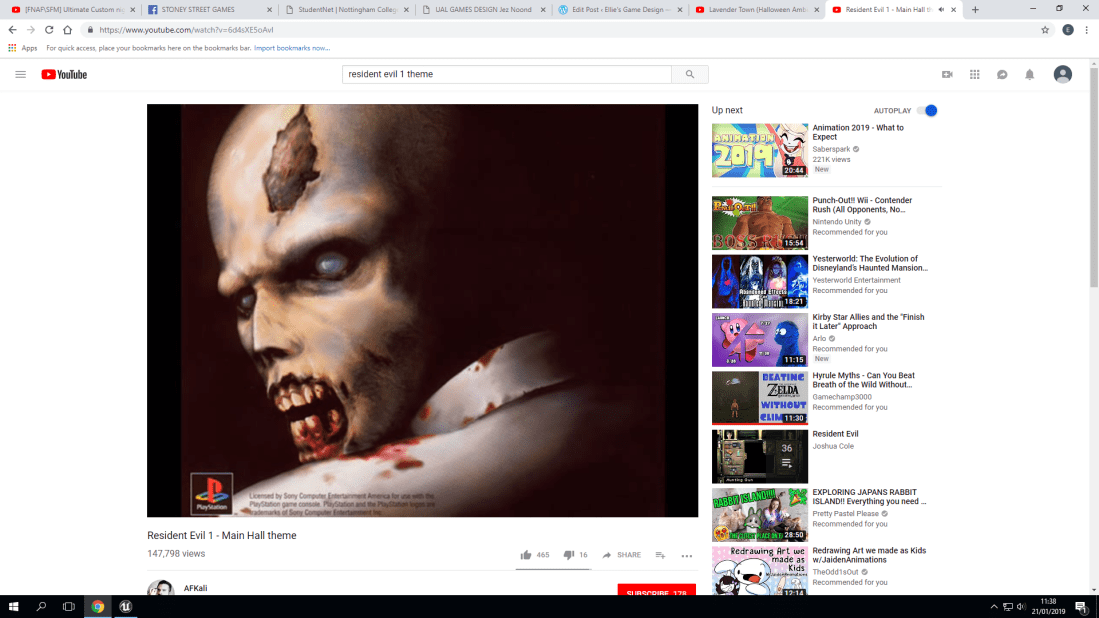The height and width of the screenshot is (618, 1099).
Task: Click the search magnifier button
Action: click(x=690, y=75)
